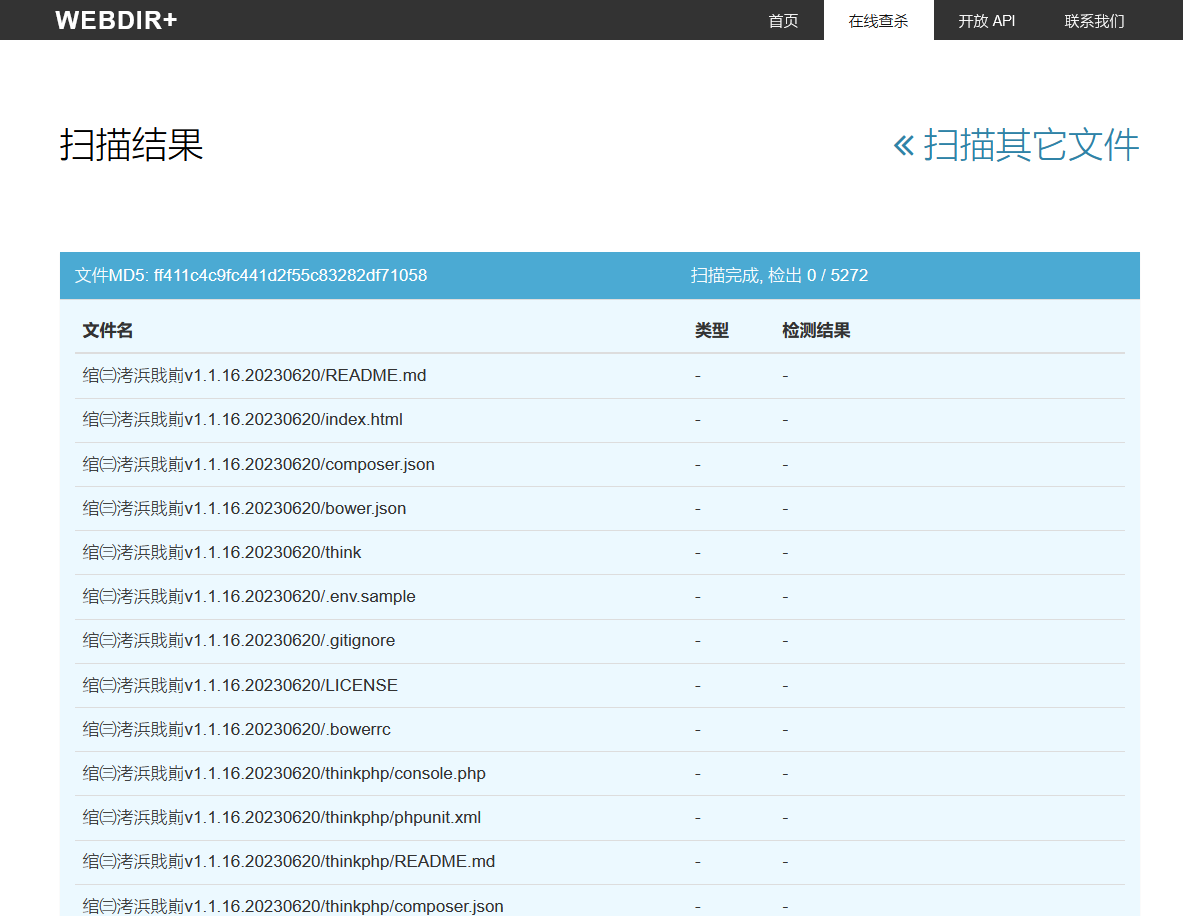Image resolution: width=1183 pixels, height=916 pixels.
Task: Click the double left chevron icon
Action: [903, 146]
